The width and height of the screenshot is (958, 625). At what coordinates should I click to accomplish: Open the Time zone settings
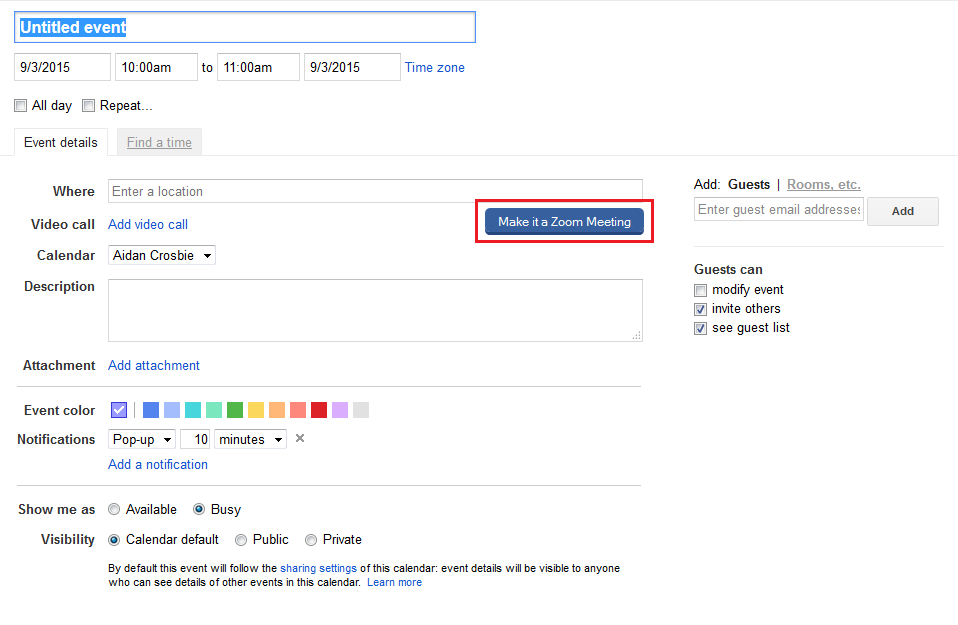[x=434, y=67]
